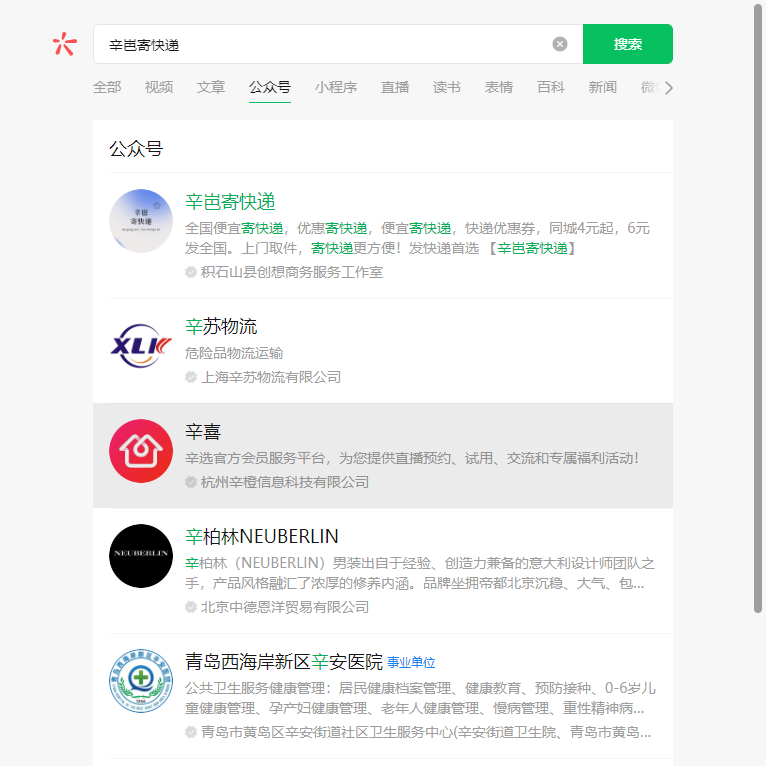Open the 青岛西海岸新区辛安医院 title link
766x766 pixels.
pyautogui.click(x=284, y=661)
